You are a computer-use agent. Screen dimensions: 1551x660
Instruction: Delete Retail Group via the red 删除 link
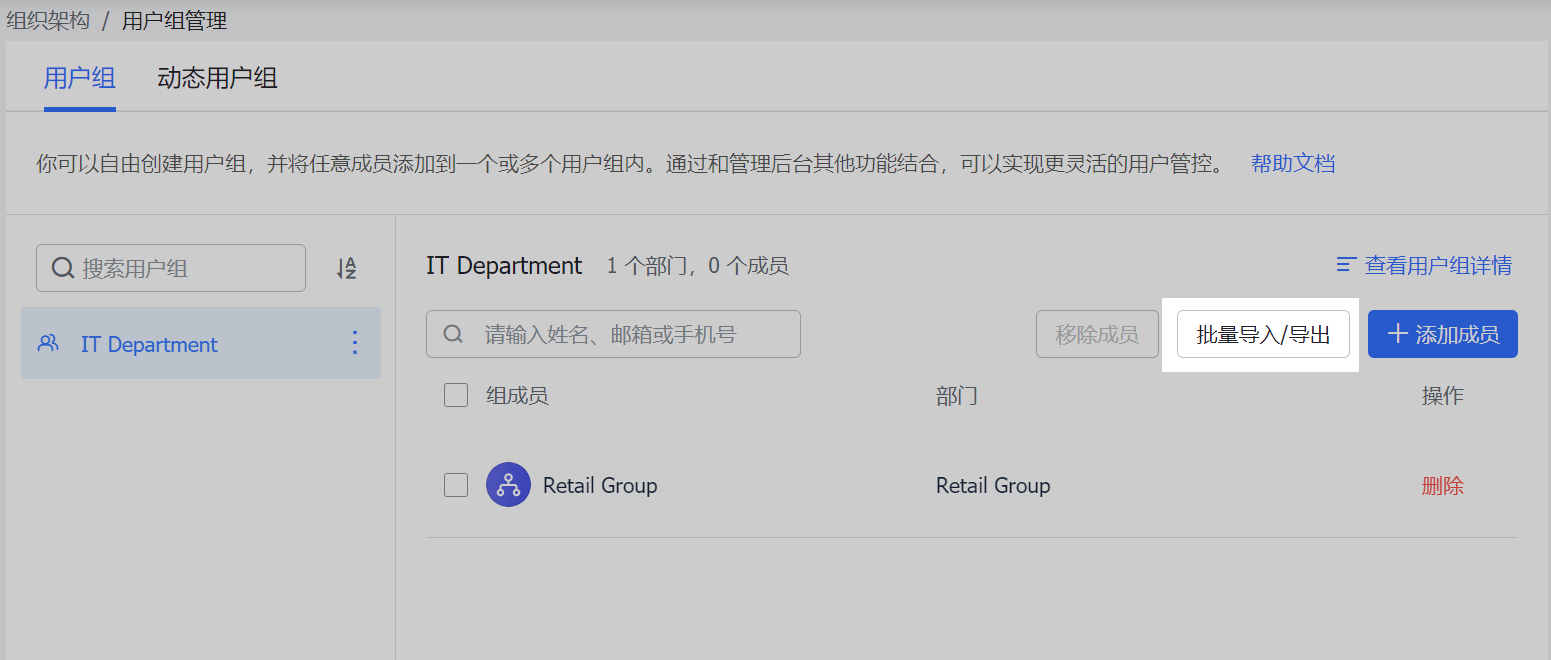(x=1442, y=486)
